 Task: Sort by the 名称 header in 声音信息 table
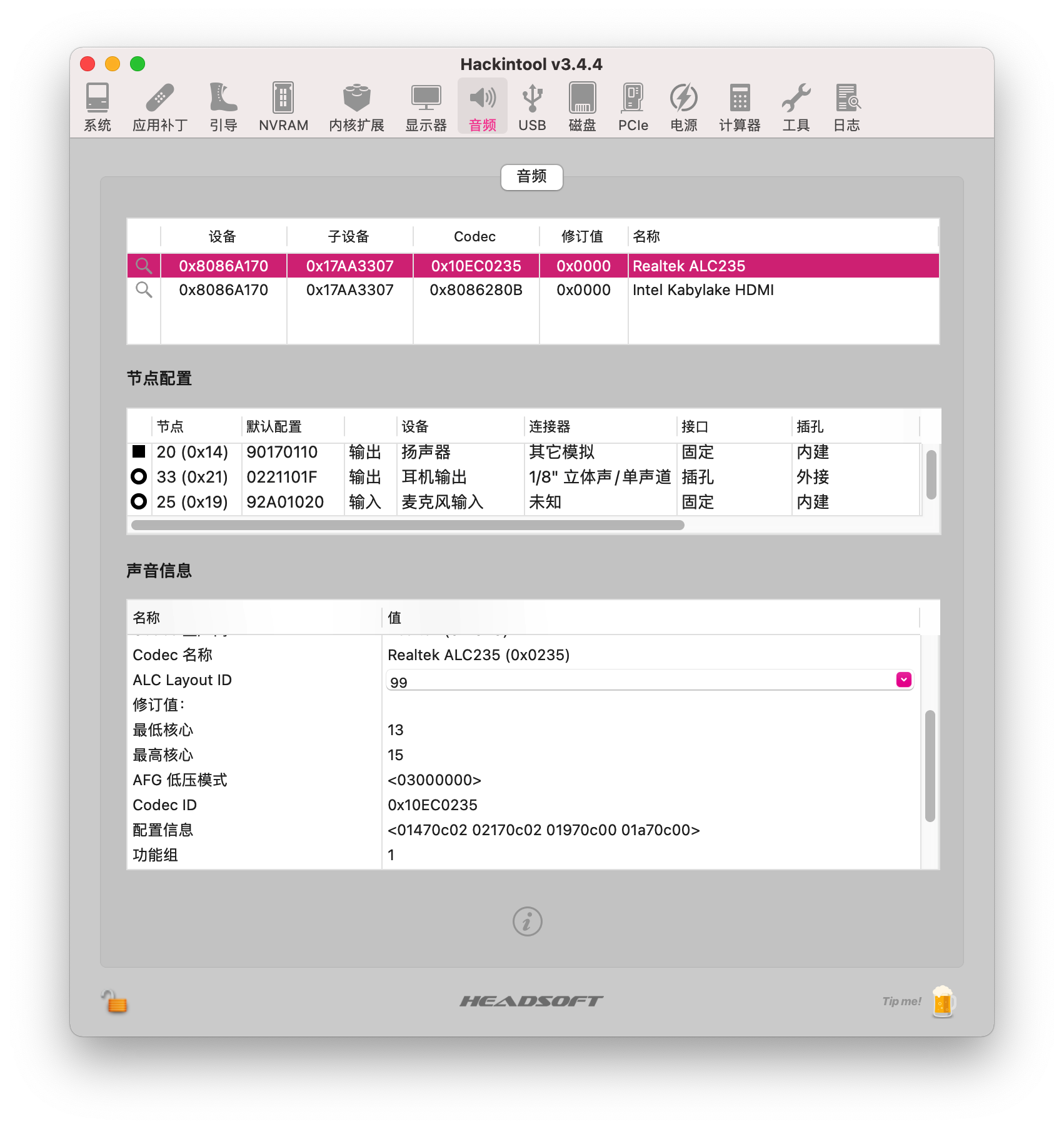[254, 618]
